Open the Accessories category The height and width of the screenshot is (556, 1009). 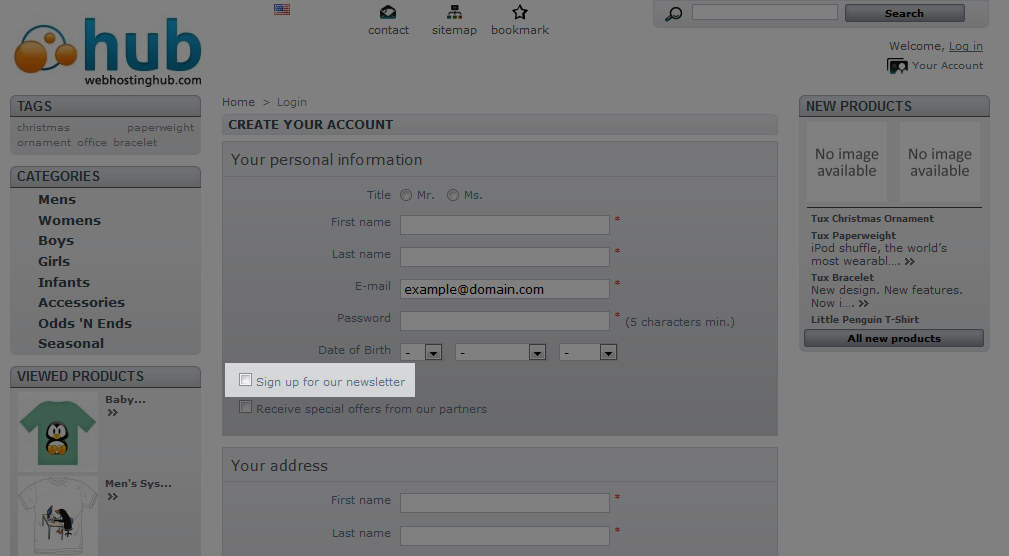coord(81,302)
